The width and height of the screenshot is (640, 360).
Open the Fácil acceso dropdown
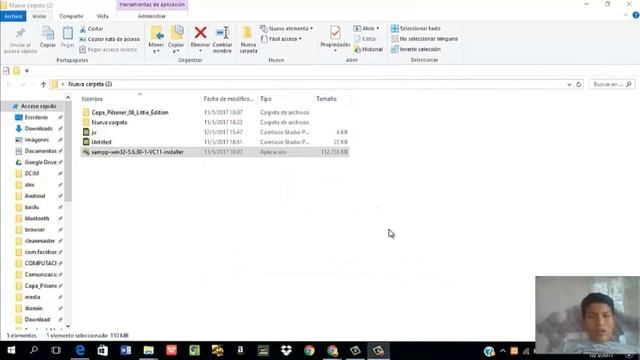click(281, 39)
